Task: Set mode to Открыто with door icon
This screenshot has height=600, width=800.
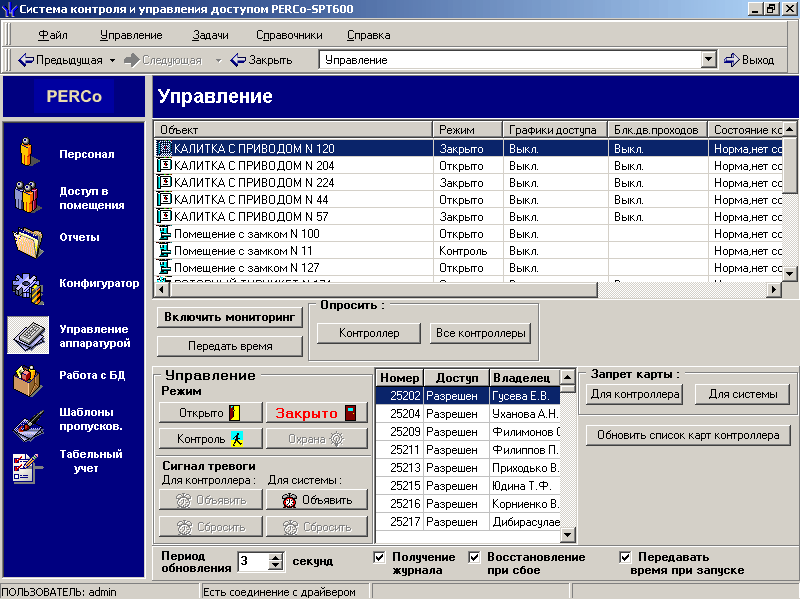Action: click(210, 413)
